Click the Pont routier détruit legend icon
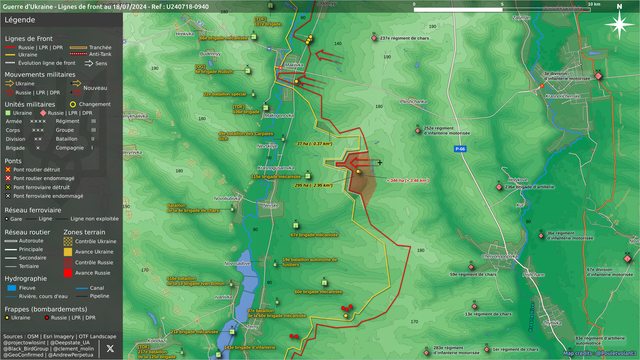Viewport: 640px width, 360px height. click(8, 169)
